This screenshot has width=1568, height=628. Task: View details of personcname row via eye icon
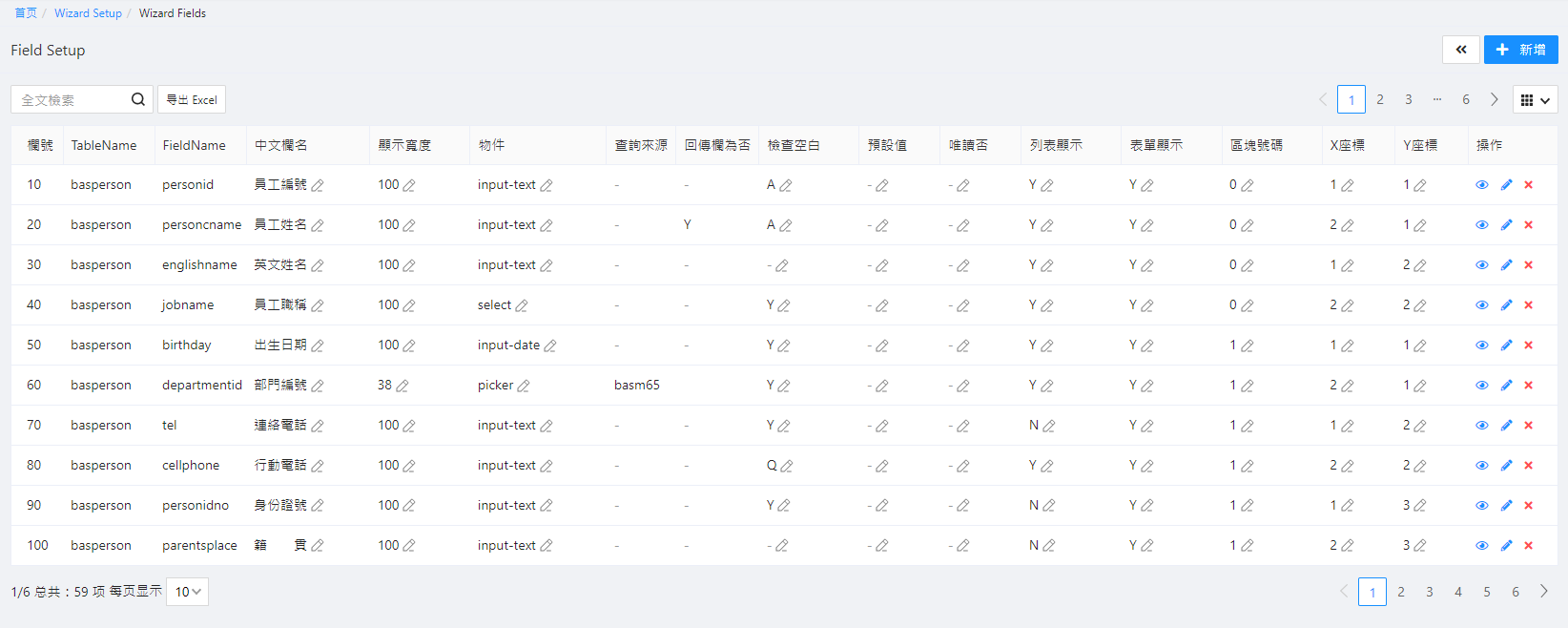(x=1481, y=225)
